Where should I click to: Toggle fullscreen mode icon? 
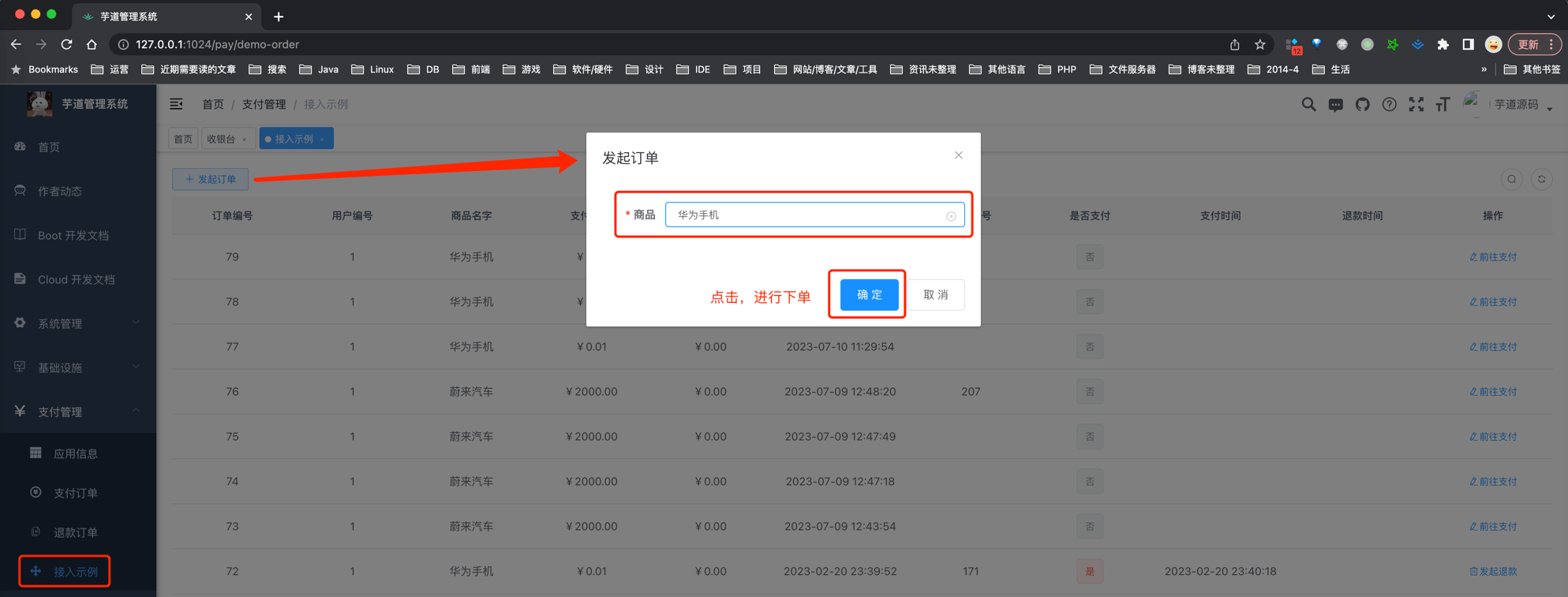coord(1416,104)
